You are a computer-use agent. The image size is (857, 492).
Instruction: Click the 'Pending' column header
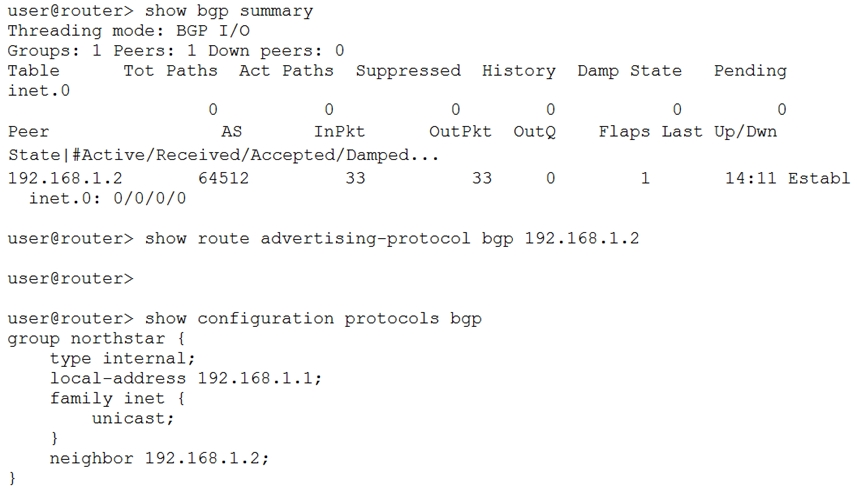click(750, 71)
